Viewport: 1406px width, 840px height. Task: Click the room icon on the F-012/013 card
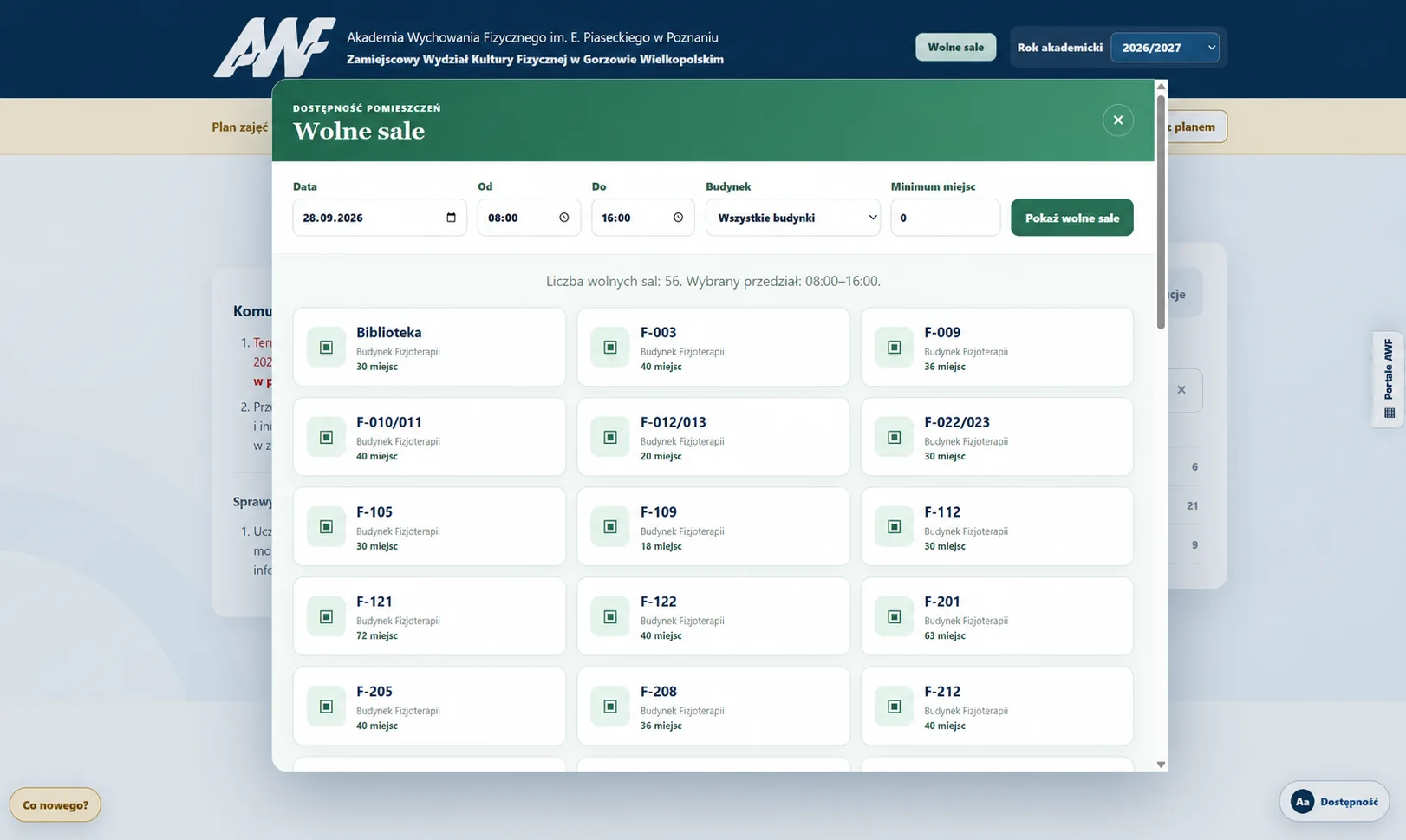click(610, 437)
